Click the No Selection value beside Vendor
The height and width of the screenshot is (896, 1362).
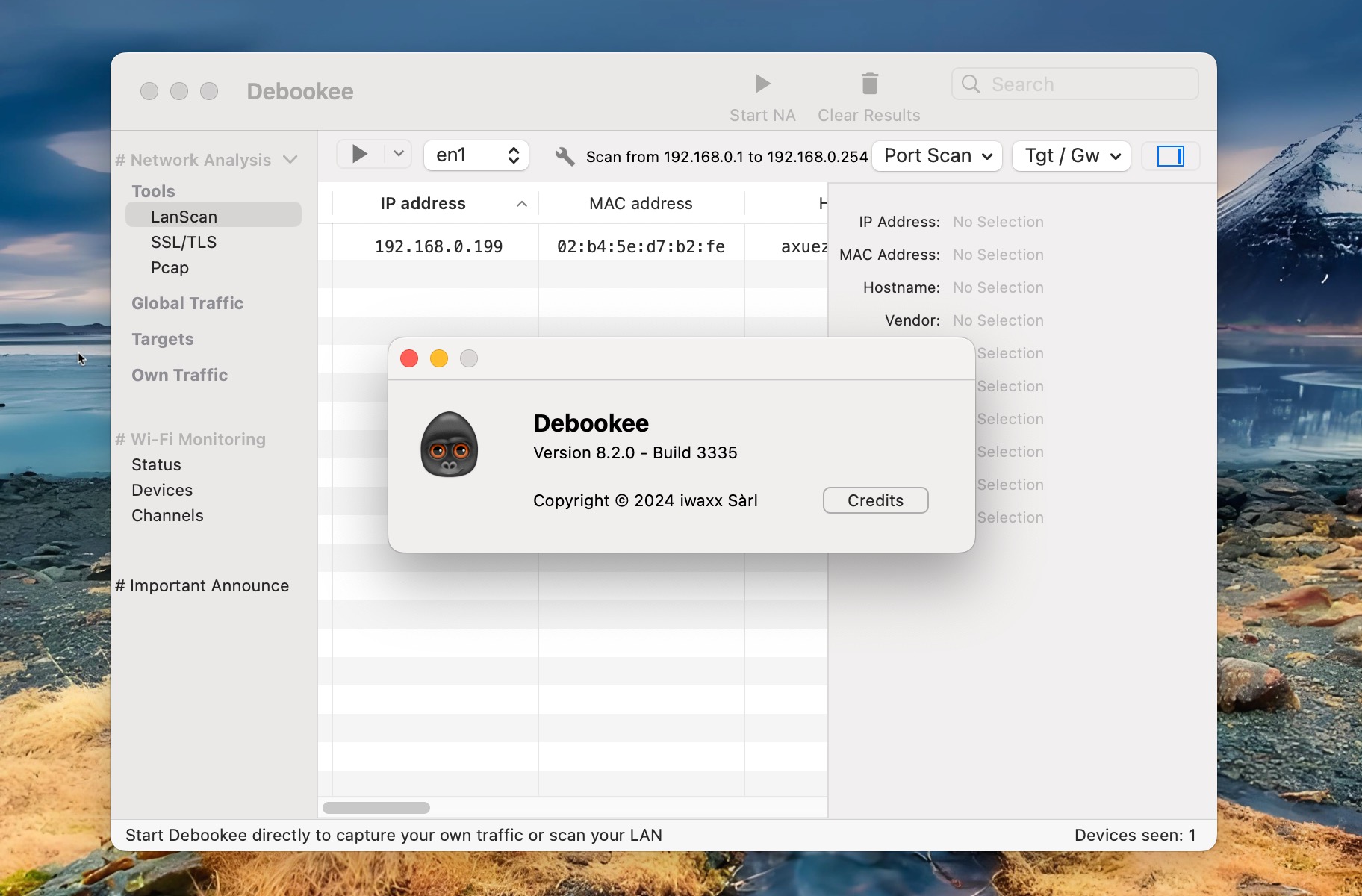pos(998,320)
